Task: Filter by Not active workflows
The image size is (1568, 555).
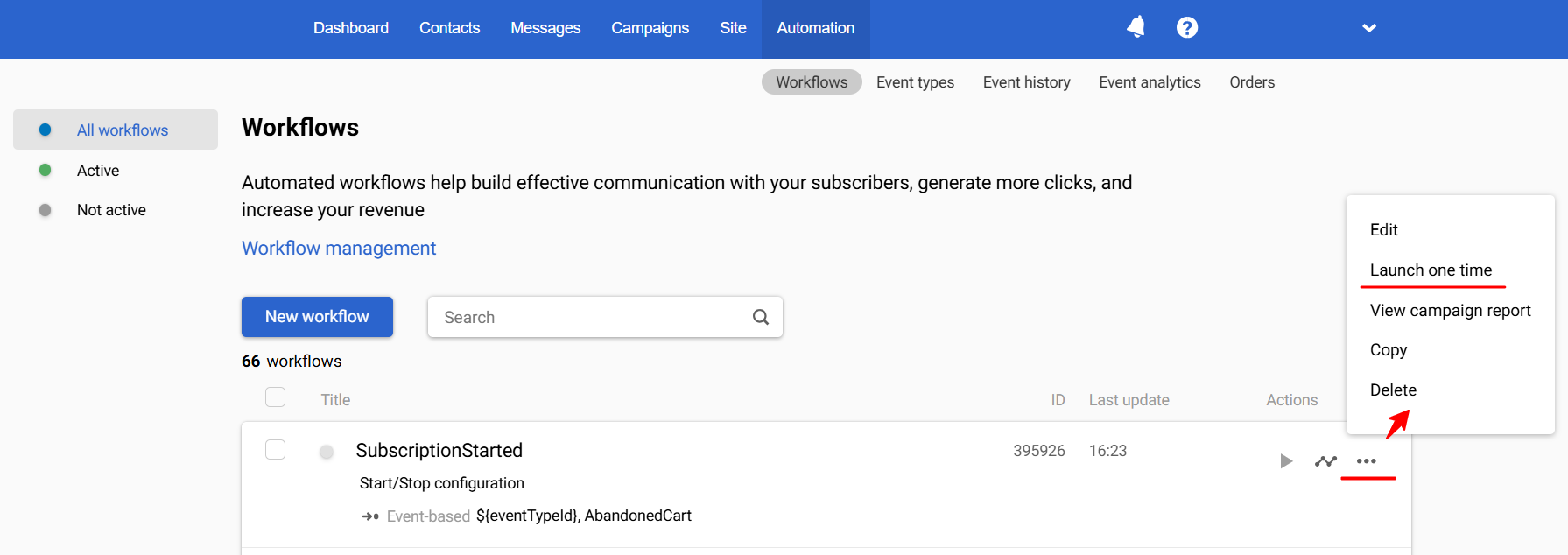Action: click(111, 210)
